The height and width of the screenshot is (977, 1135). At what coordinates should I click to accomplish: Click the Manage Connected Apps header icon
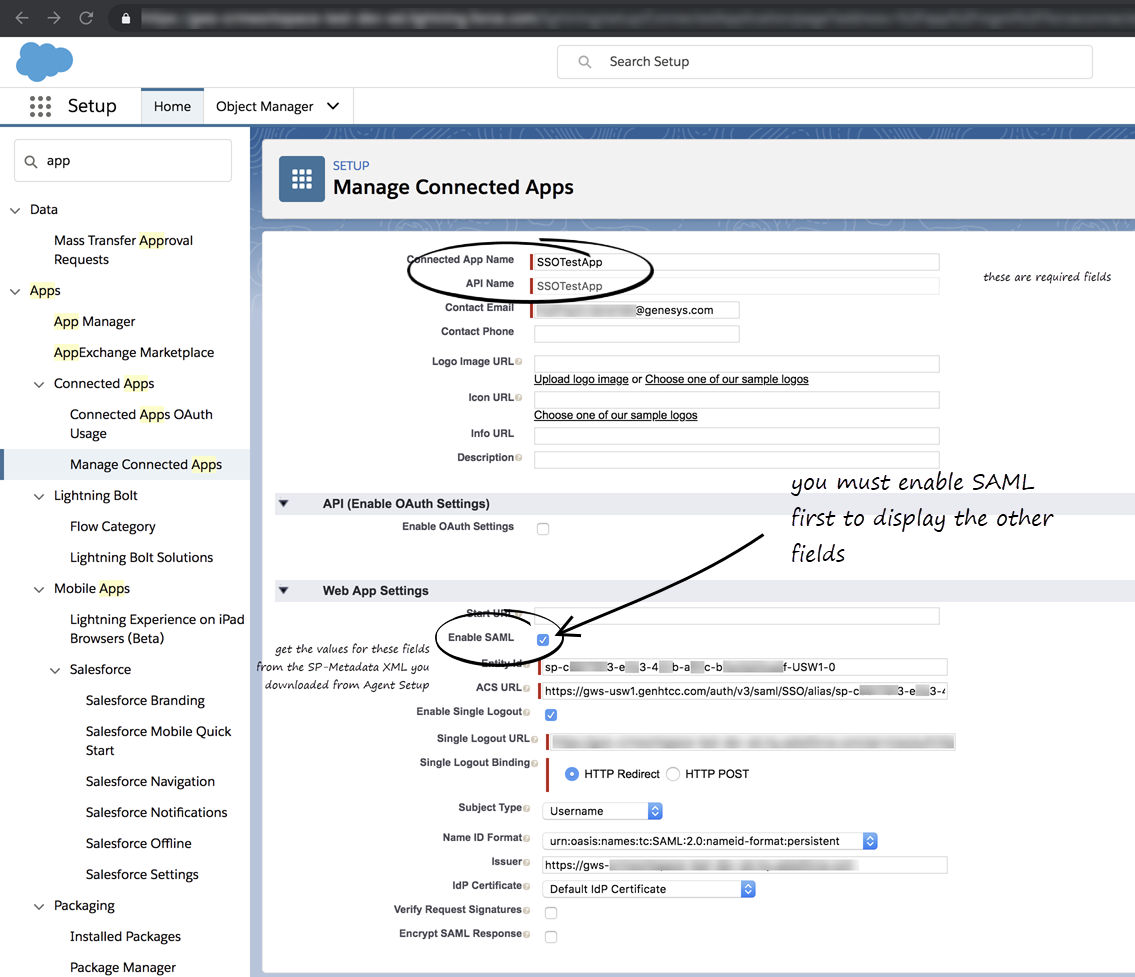tap(302, 179)
